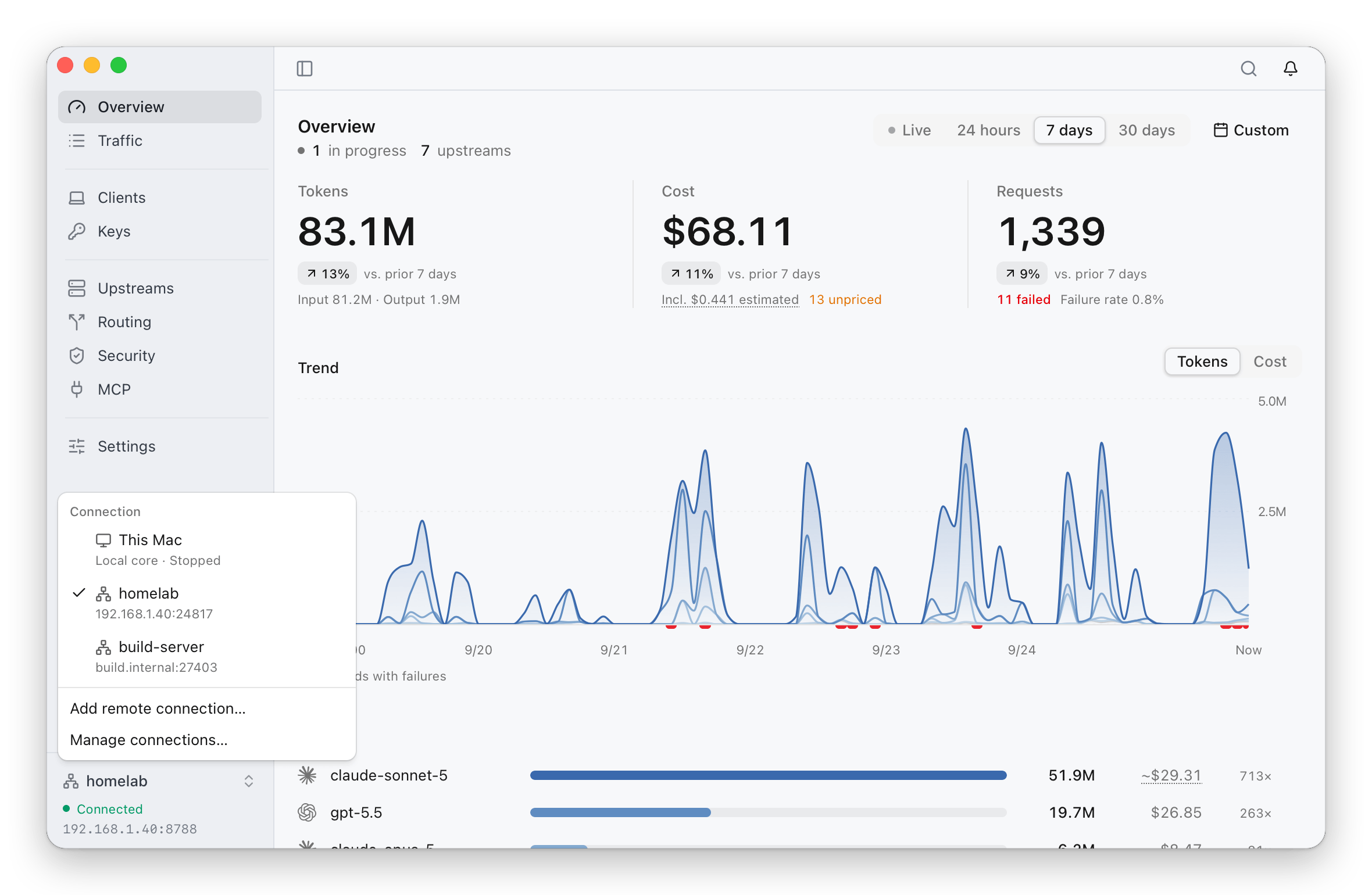Click the $26.85 cost for gpt-5.5

1176,812
